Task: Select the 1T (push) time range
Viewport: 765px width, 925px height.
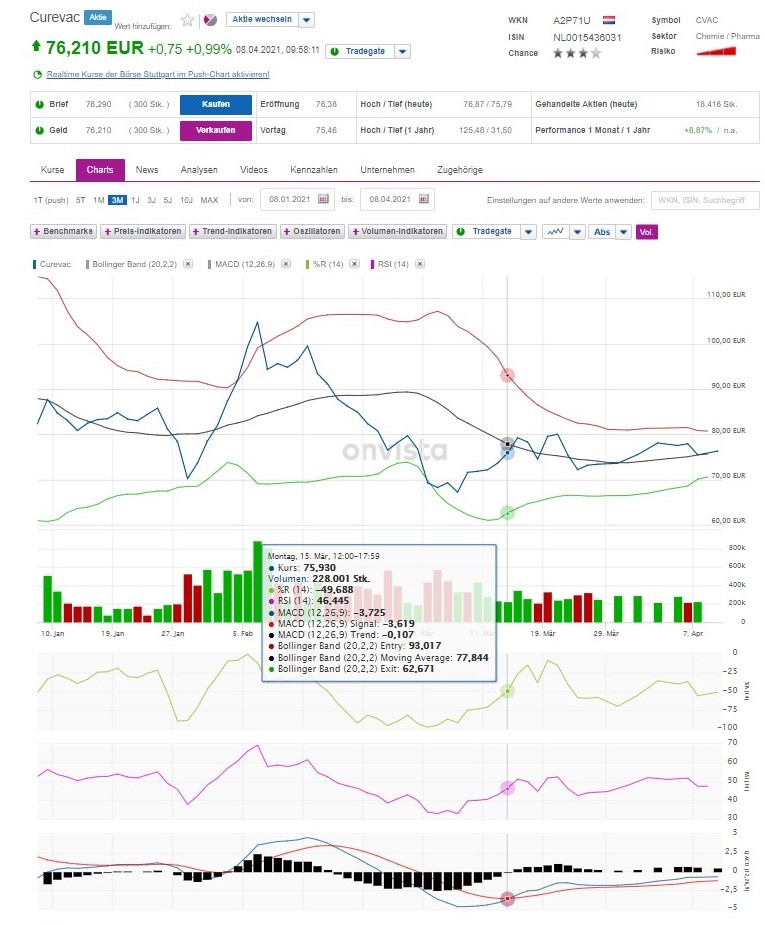Action: (x=51, y=201)
